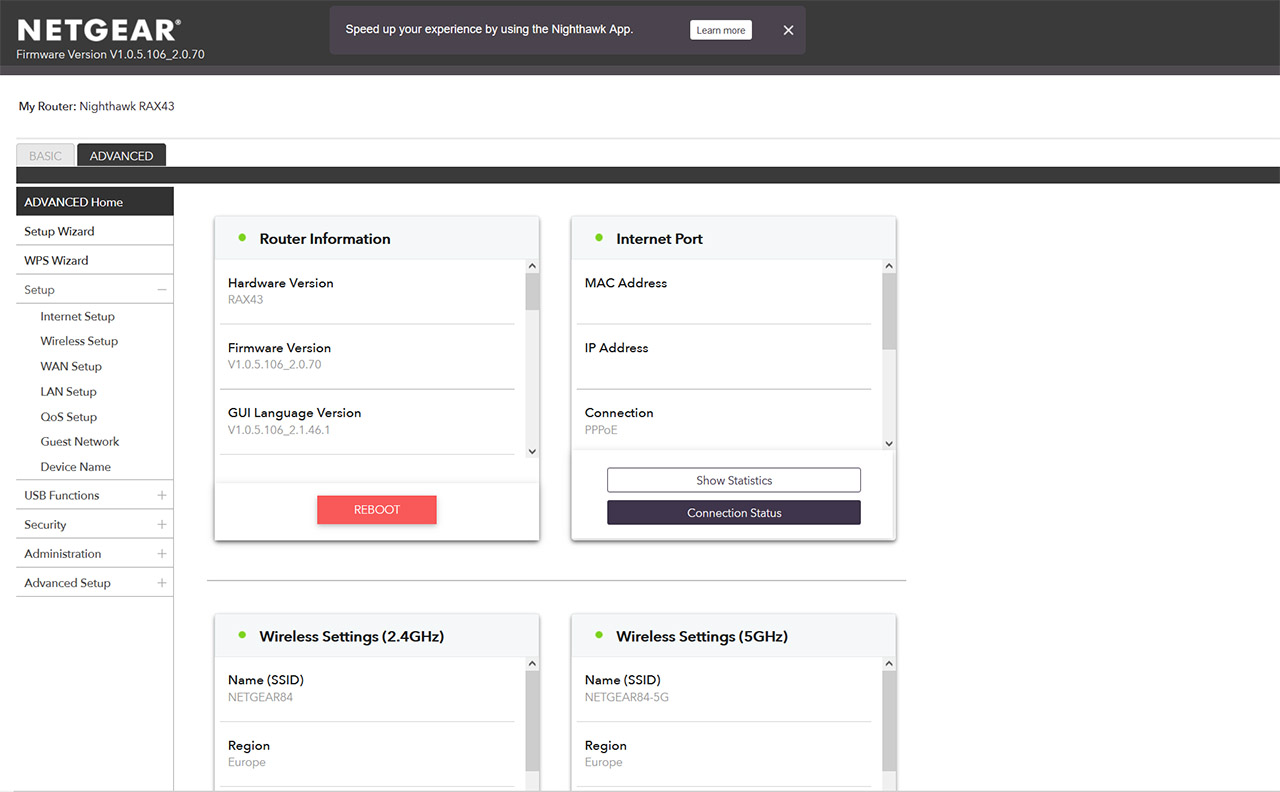Click Internet Port scrollbar up arrow
The width and height of the screenshot is (1280, 792).
[x=889, y=266]
